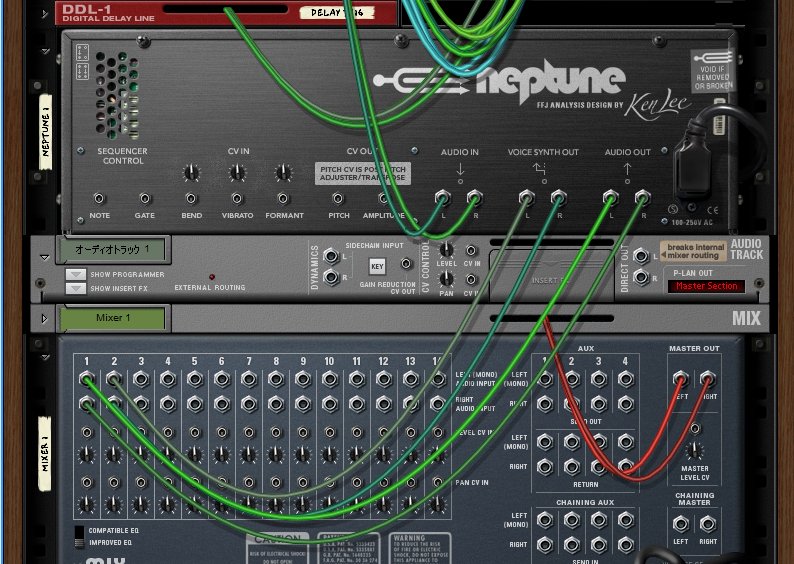
Task: Toggle the Compatible/Improved EQ switch
Action: click(x=79, y=537)
